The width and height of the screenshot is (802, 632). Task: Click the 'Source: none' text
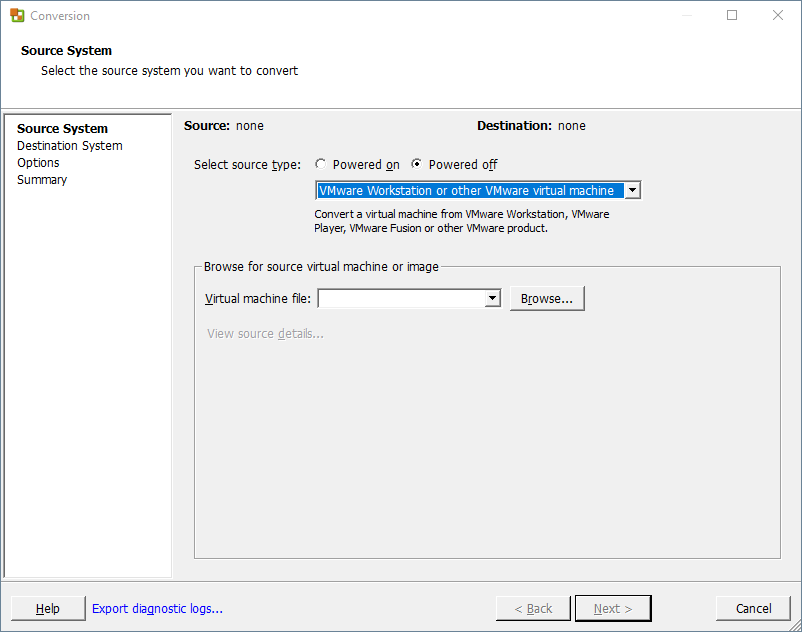click(224, 126)
